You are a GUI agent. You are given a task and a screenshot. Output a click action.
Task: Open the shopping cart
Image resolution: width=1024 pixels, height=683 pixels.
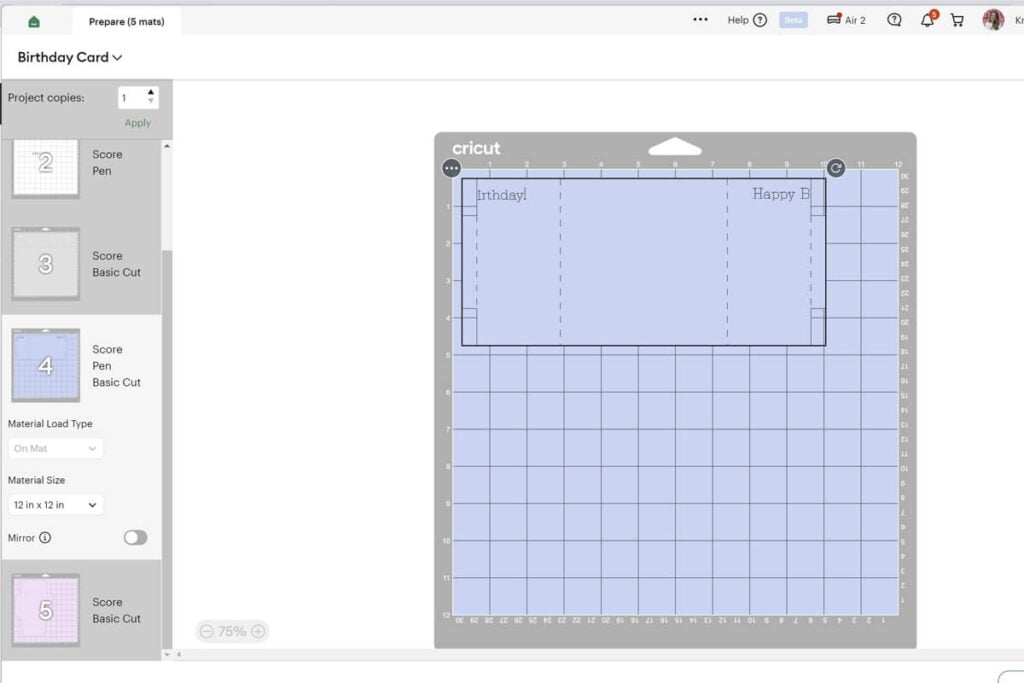(x=957, y=20)
